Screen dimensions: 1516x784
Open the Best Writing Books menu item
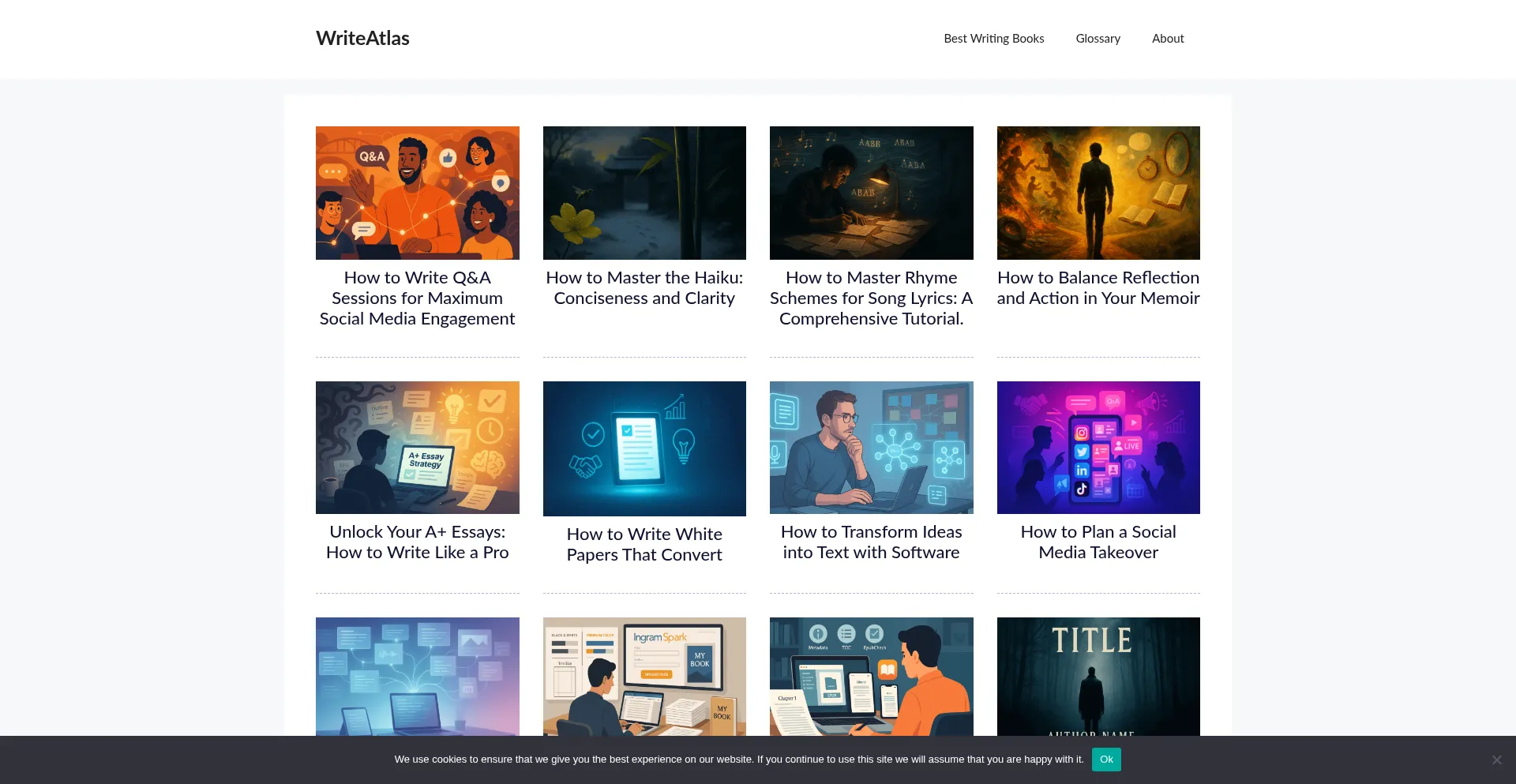[x=993, y=39]
